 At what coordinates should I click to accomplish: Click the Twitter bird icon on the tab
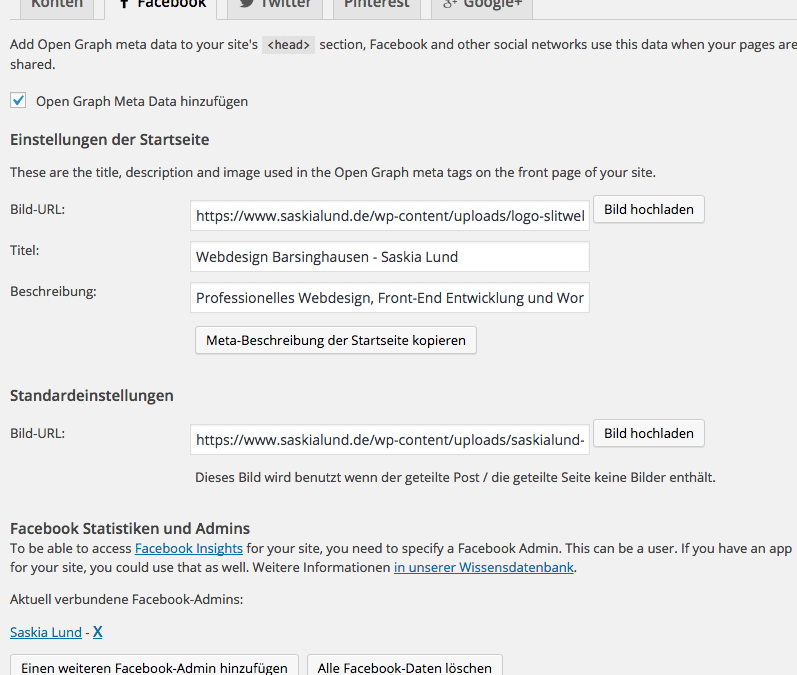tap(245, 4)
